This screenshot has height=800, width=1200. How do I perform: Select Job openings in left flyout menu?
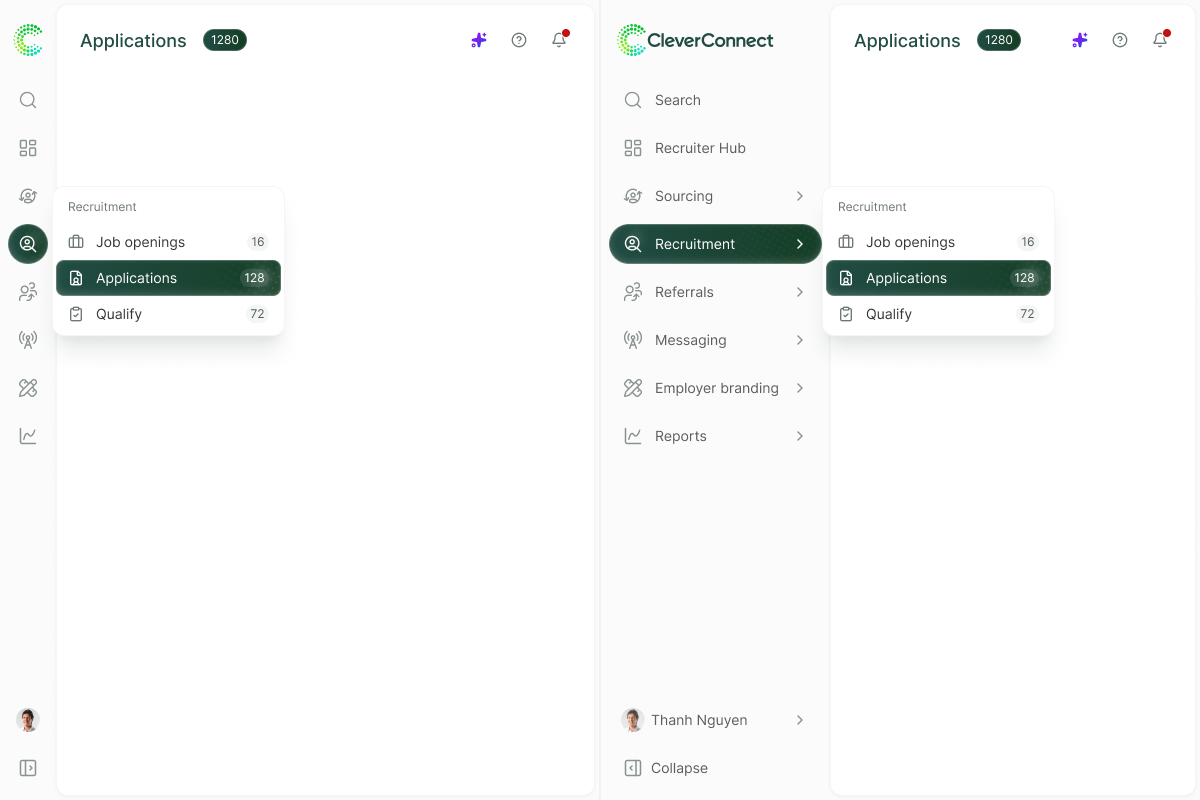tap(168, 242)
